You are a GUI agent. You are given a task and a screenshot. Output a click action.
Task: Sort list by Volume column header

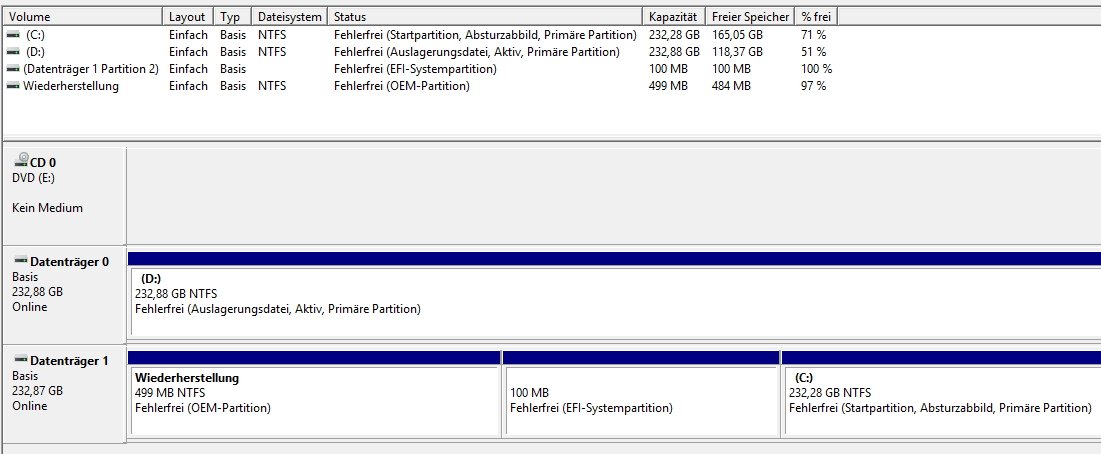(84, 17)
